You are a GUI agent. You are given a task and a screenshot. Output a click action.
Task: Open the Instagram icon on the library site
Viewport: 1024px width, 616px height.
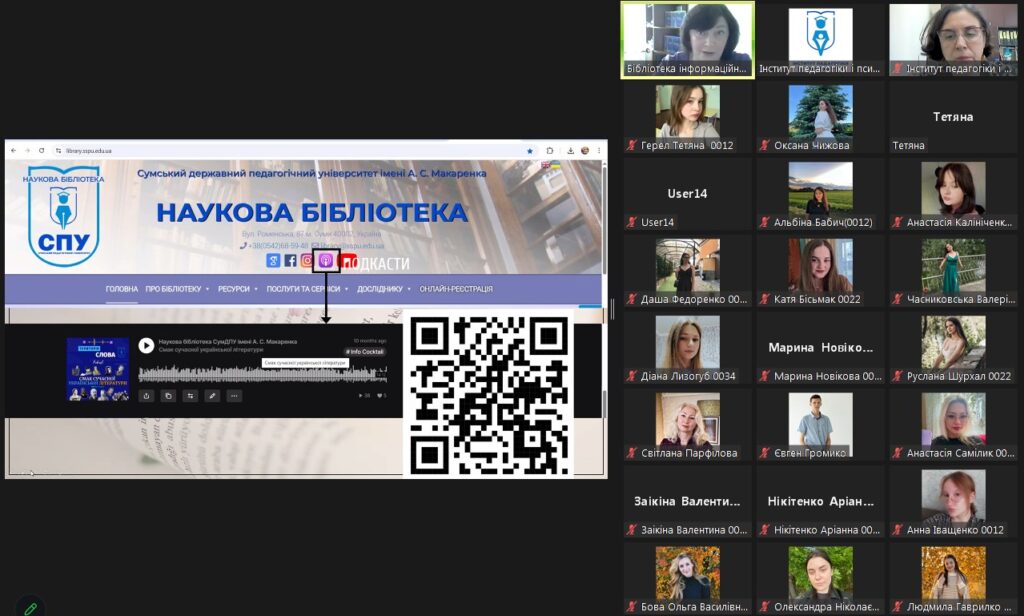tap(307, 261)
